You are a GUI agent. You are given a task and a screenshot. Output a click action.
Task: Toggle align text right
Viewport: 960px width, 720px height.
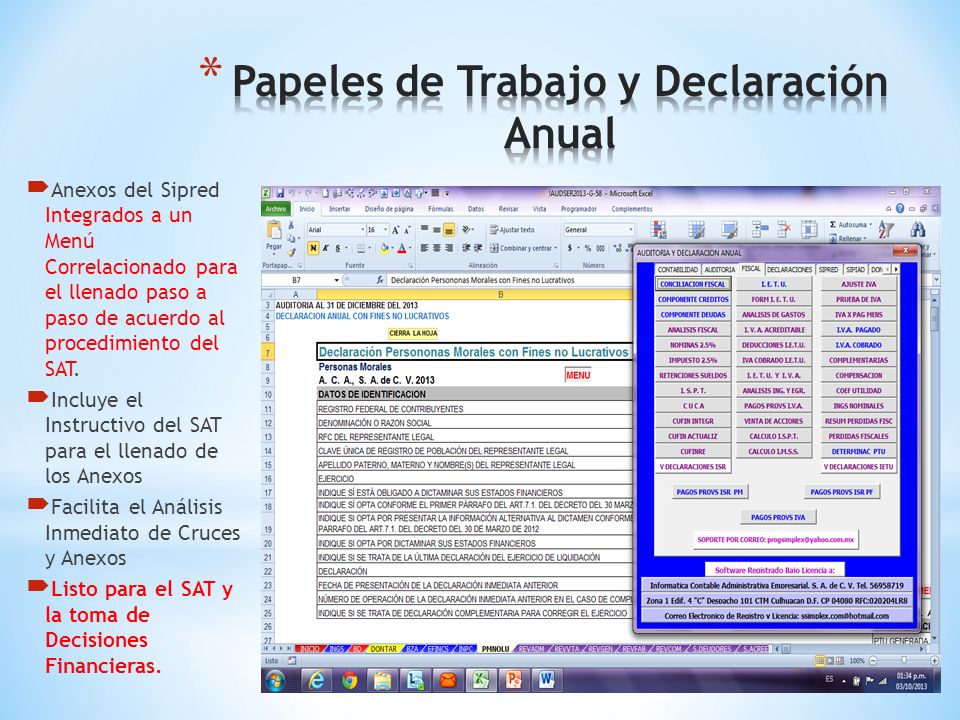(x=449, y=248)
